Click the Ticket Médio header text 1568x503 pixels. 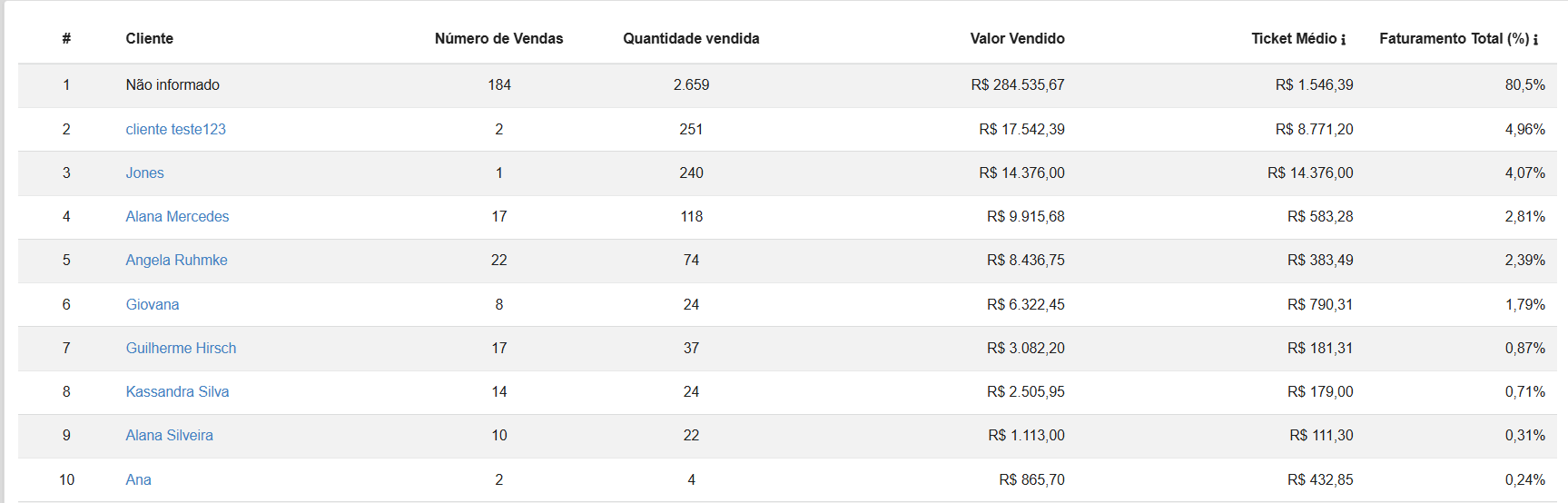1294,38
